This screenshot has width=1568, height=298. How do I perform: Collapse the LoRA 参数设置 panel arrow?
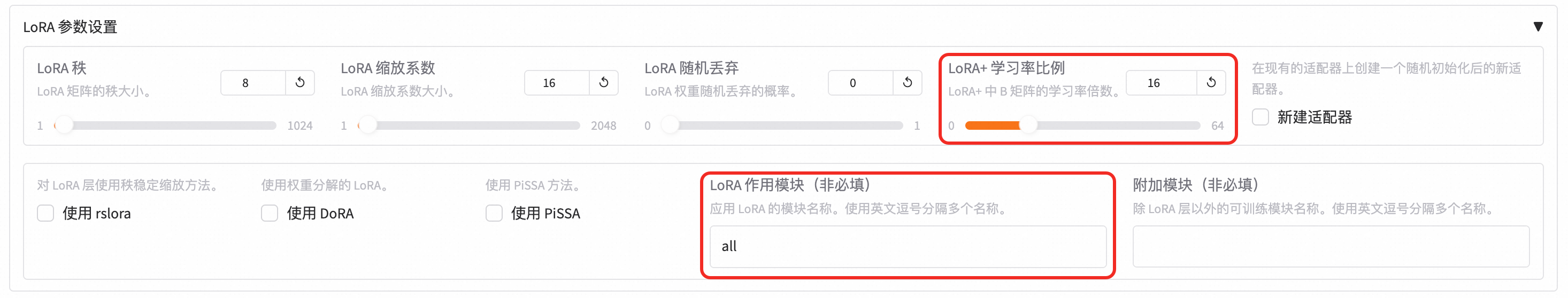1538,27
